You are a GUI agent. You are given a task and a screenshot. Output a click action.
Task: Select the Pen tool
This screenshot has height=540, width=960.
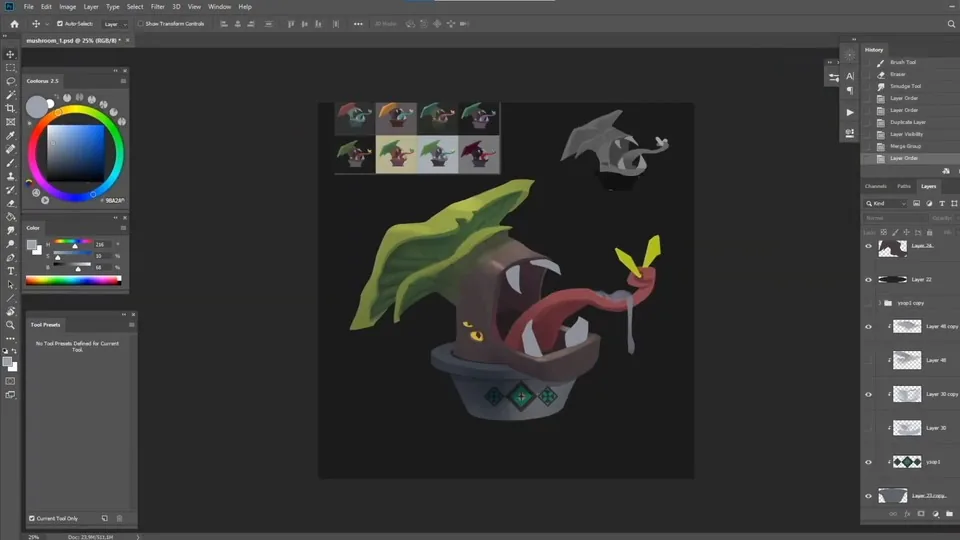click(10, 257)
